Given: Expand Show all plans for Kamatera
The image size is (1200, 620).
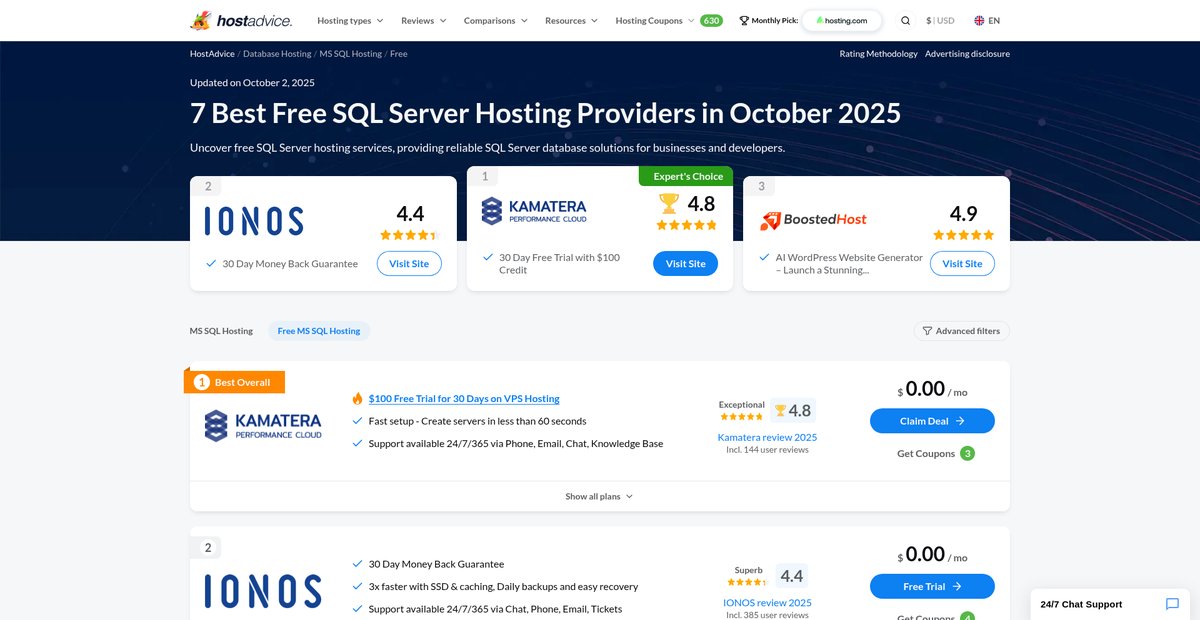Looking at the screenshot, I should tap(599, 496).
